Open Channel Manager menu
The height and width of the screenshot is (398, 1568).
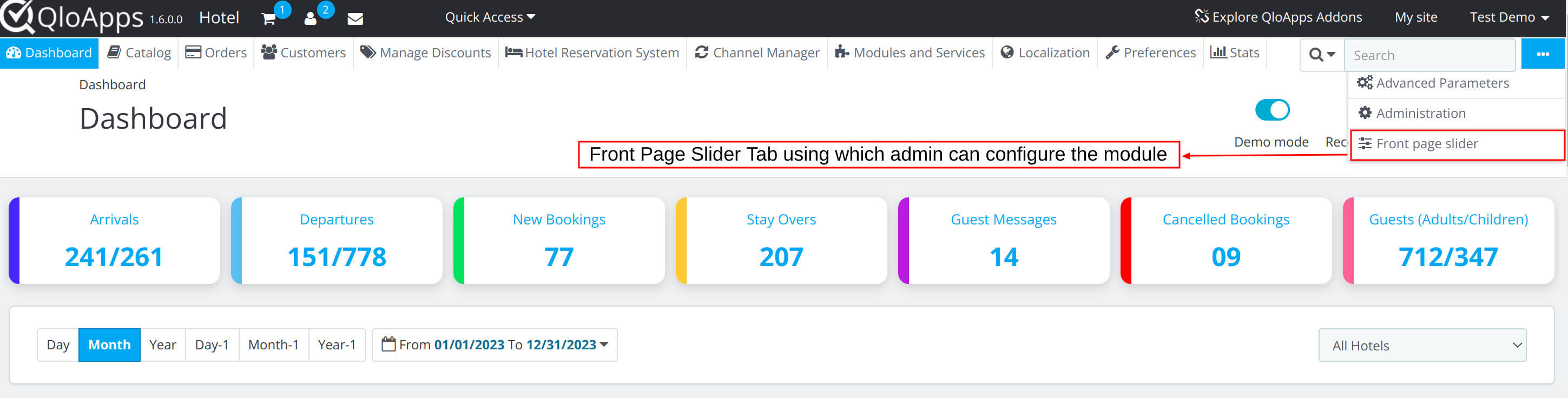[757, 53]
